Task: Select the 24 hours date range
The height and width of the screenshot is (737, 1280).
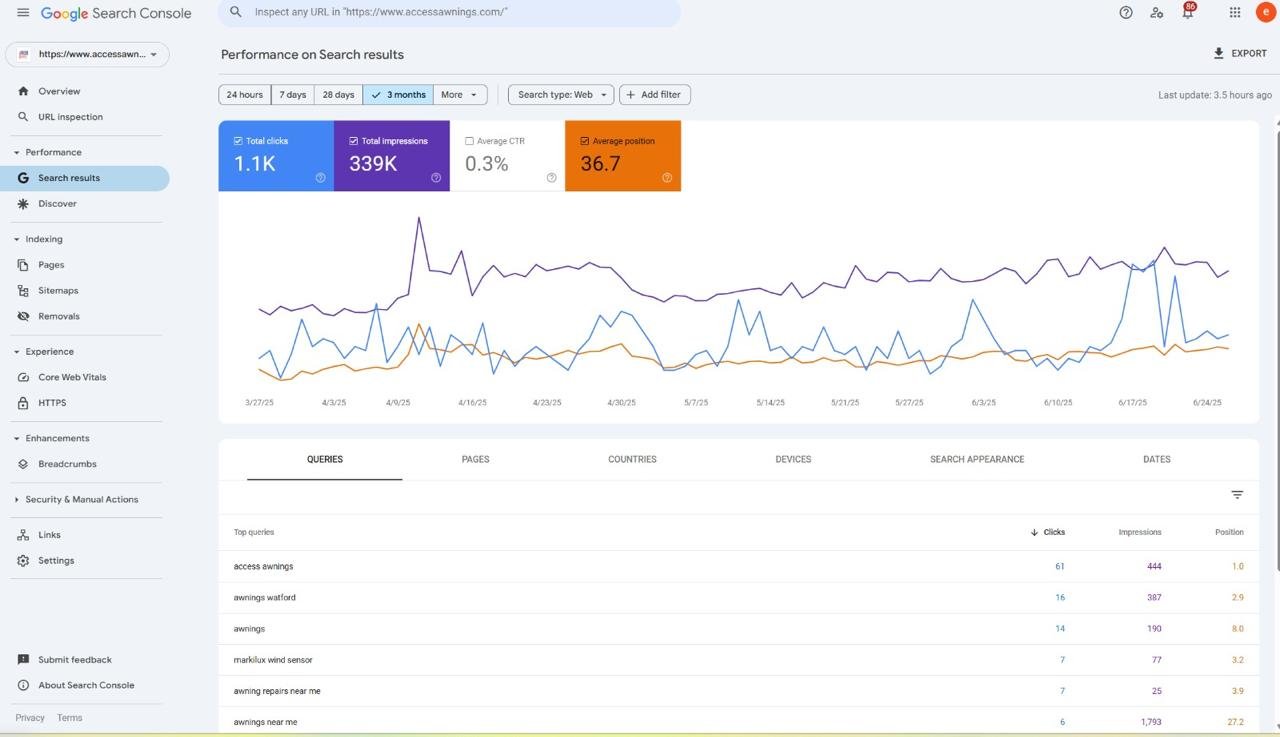Action: [x=245, y=95]
